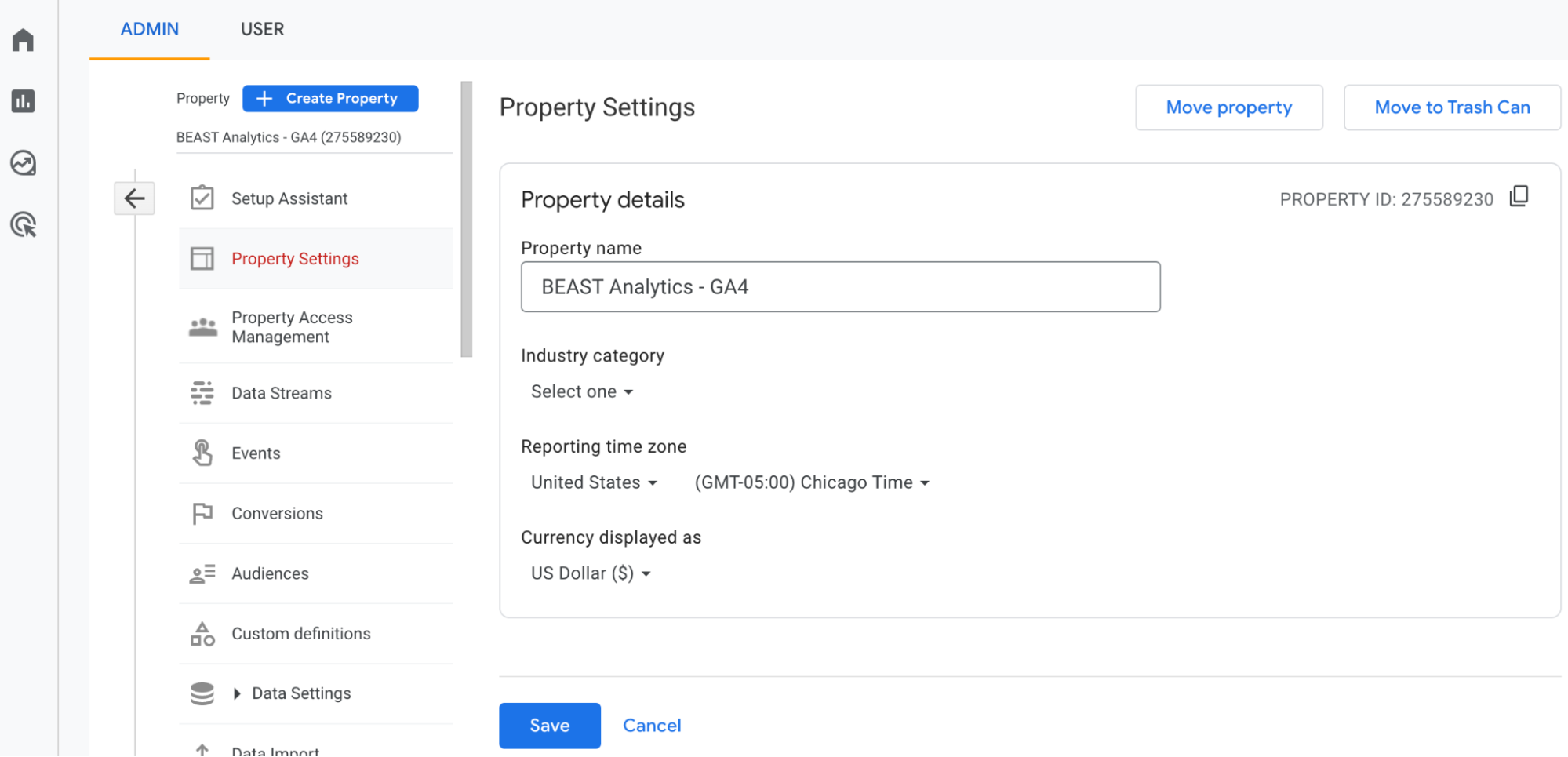Copy the Property ID using the copy icon
Screen dimensions: 1568x757
(1519, 196)
